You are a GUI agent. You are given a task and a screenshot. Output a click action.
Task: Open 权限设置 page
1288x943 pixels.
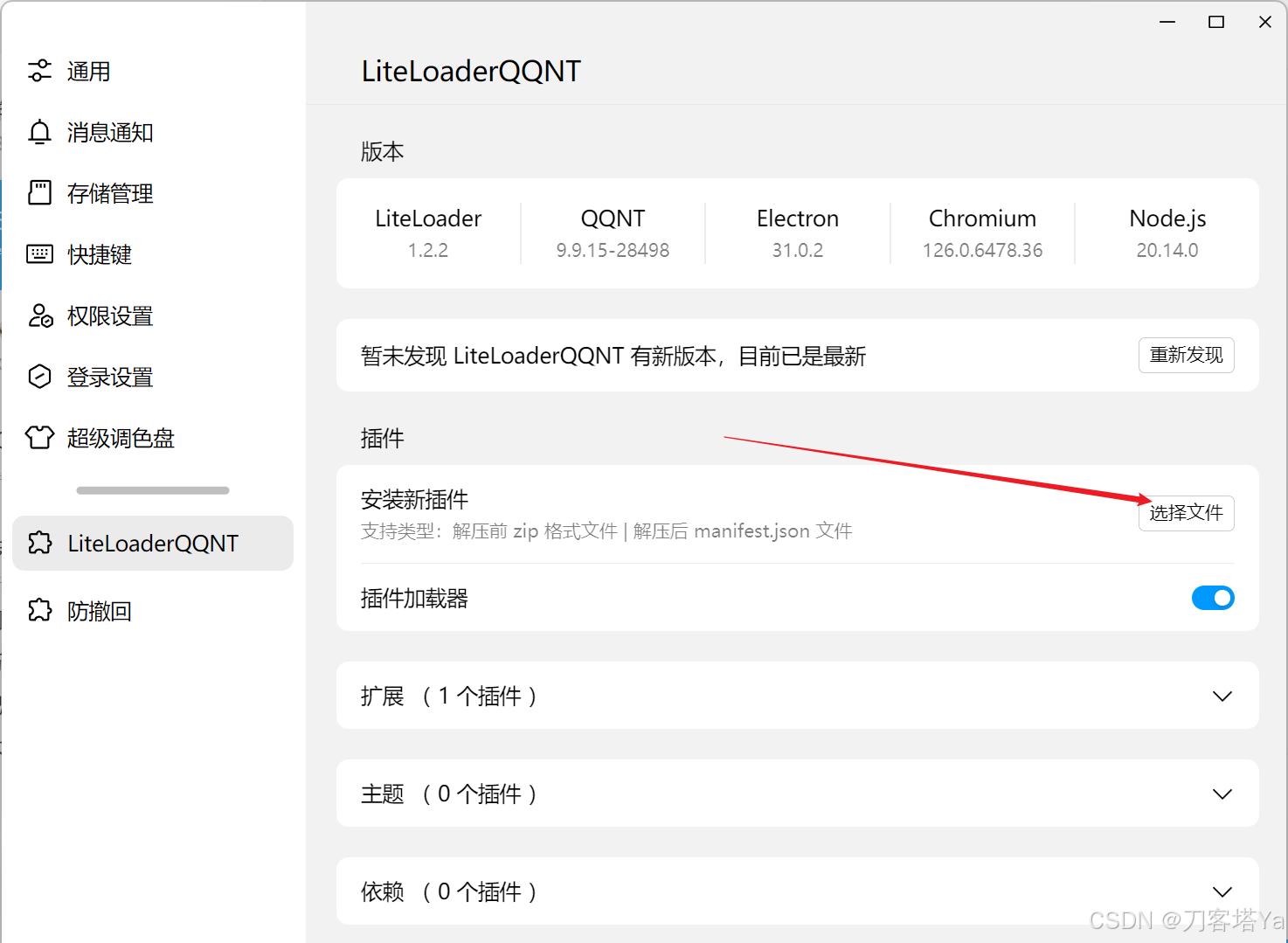(153, 315)
